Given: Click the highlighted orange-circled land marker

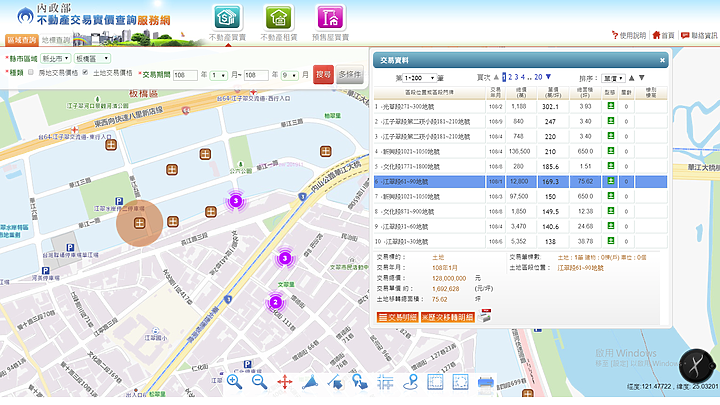Looking at the screenshot, I should click(x=139, y=223).
